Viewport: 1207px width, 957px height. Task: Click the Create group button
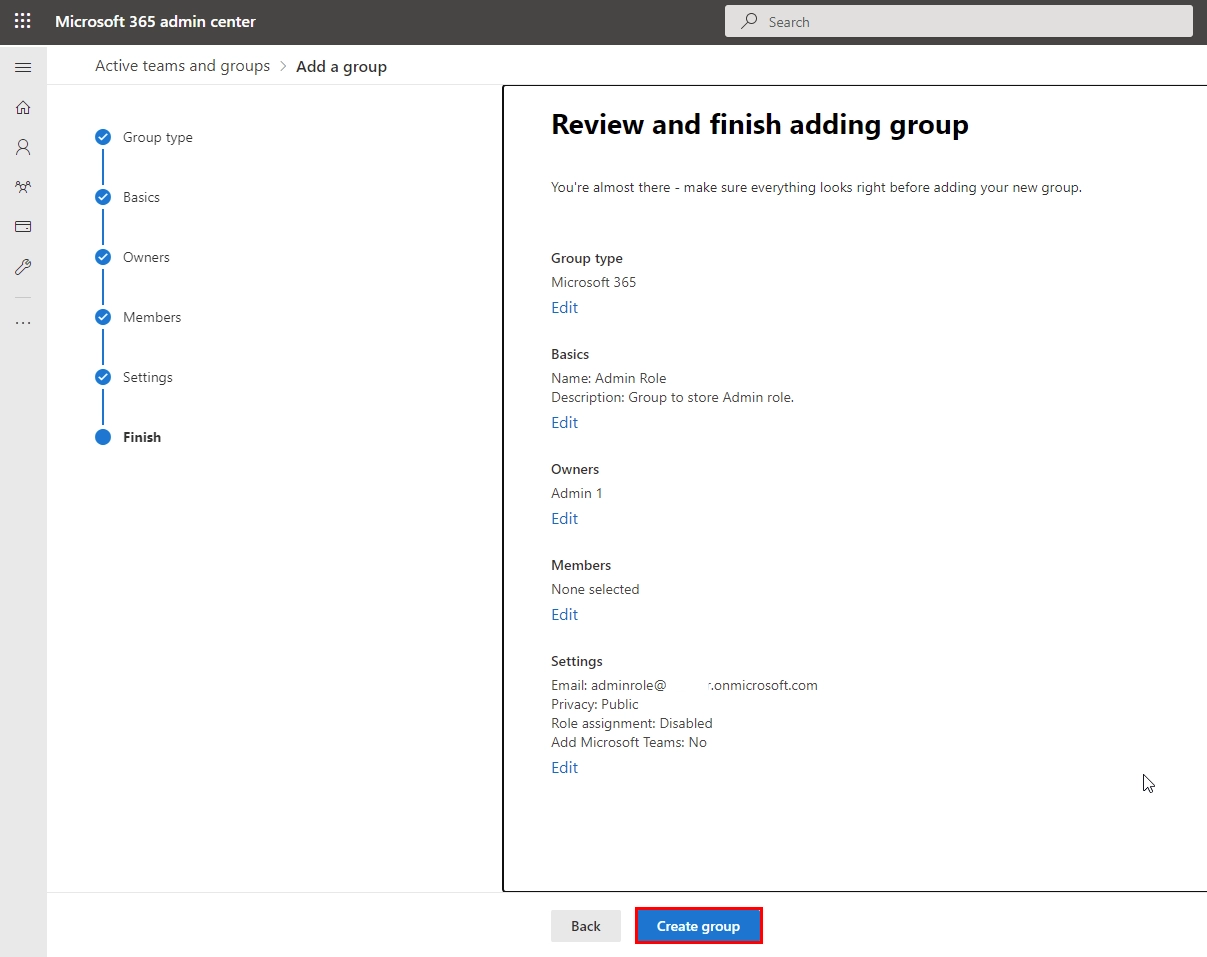(698, 926)
